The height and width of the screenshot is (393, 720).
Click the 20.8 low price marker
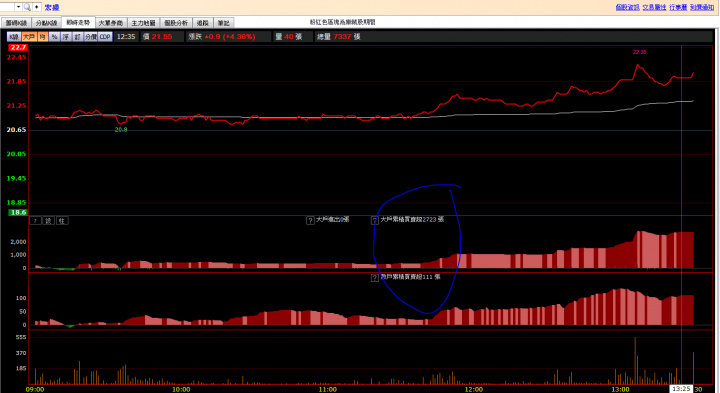(121, 130)
